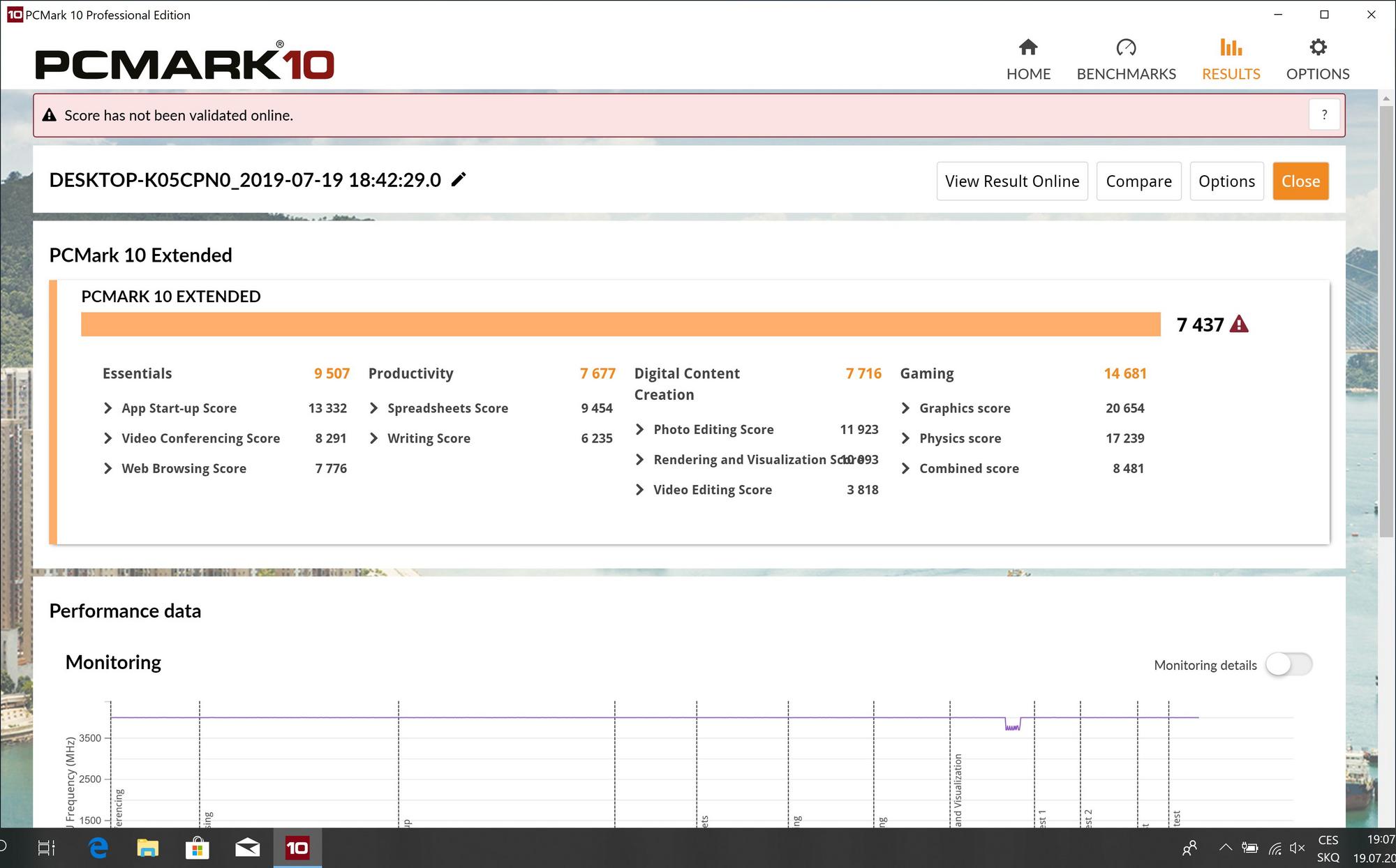Expand Graphics score
The image size is (1396, 868).
pyautogui.click(x=905, y=408)
